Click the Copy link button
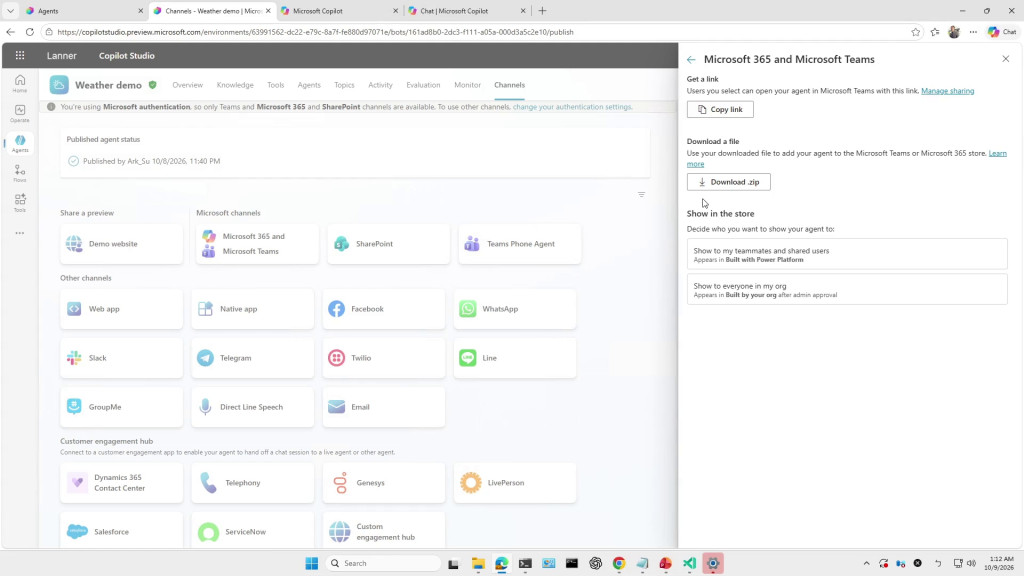This screenshot has height=576, width=1024. (x=720, y=109)
